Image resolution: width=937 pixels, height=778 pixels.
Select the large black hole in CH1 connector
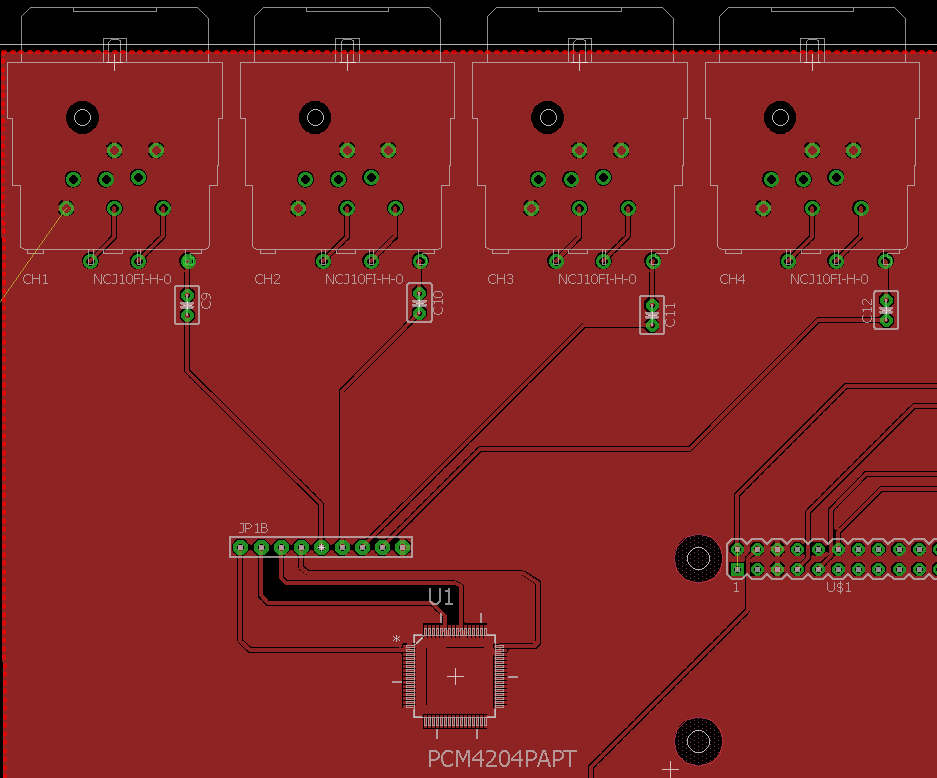82,118
